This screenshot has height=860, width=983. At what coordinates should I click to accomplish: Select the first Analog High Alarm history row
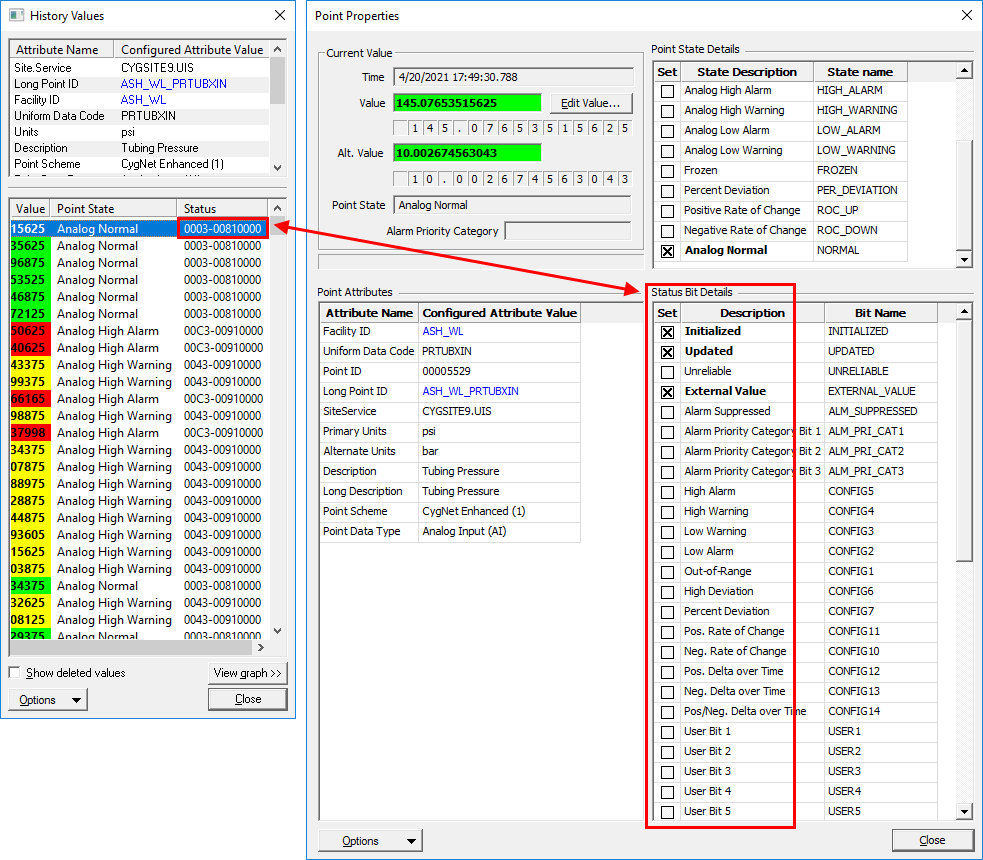(x=139, y=331)
